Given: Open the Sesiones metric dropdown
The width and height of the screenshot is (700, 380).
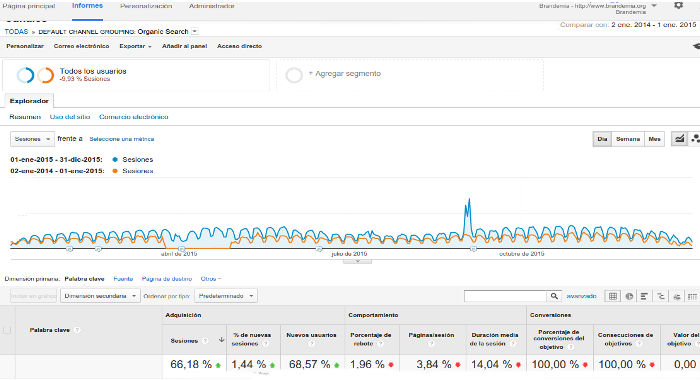Looking at the screenshot, I should click(x=32, y=139).
